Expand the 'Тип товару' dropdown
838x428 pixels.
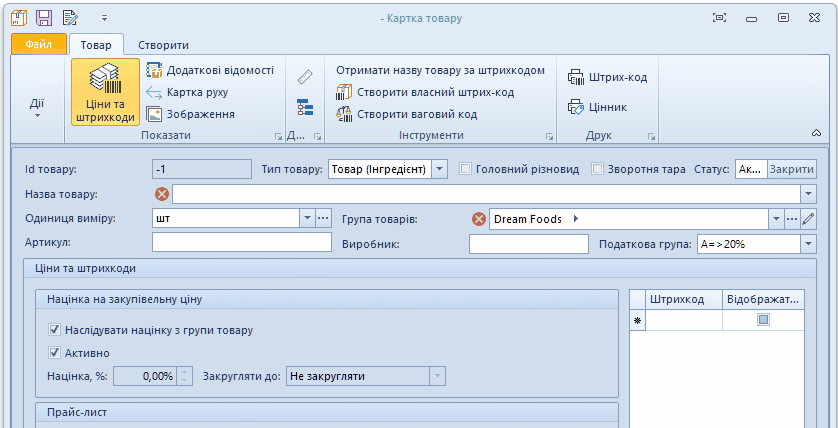point(440,169)
